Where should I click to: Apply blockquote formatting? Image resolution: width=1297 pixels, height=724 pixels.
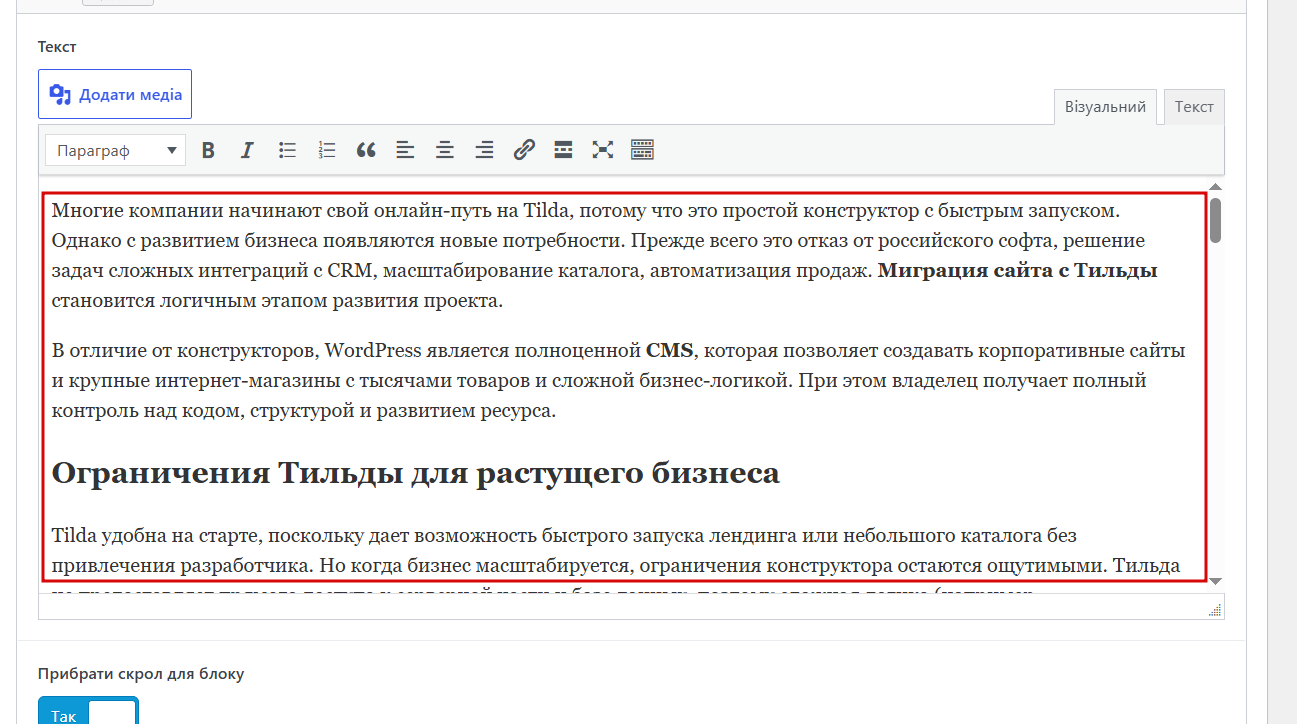(x=366, y=150)
